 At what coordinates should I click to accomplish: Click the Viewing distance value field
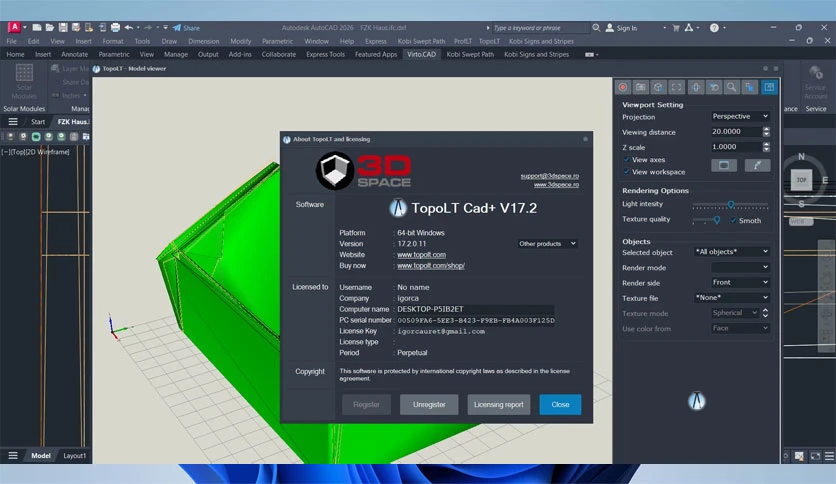(x=736, y=131)
